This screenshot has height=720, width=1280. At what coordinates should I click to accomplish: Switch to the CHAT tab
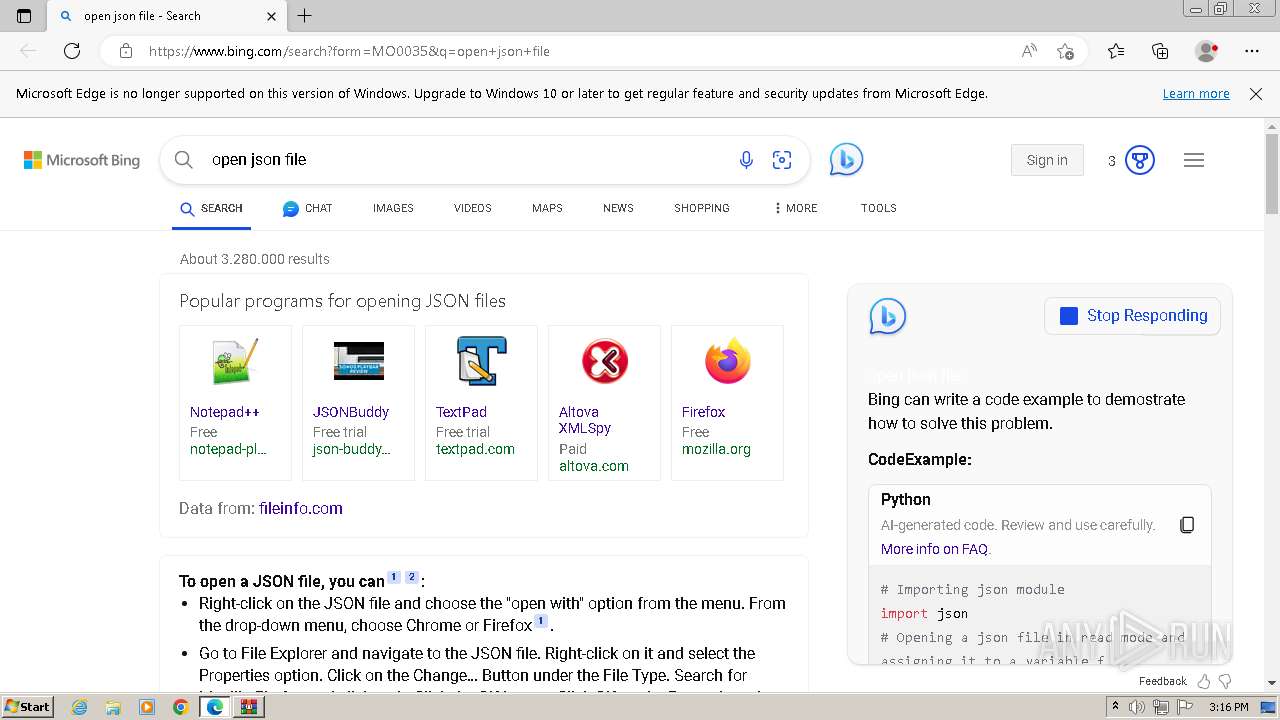pos(307,208)
